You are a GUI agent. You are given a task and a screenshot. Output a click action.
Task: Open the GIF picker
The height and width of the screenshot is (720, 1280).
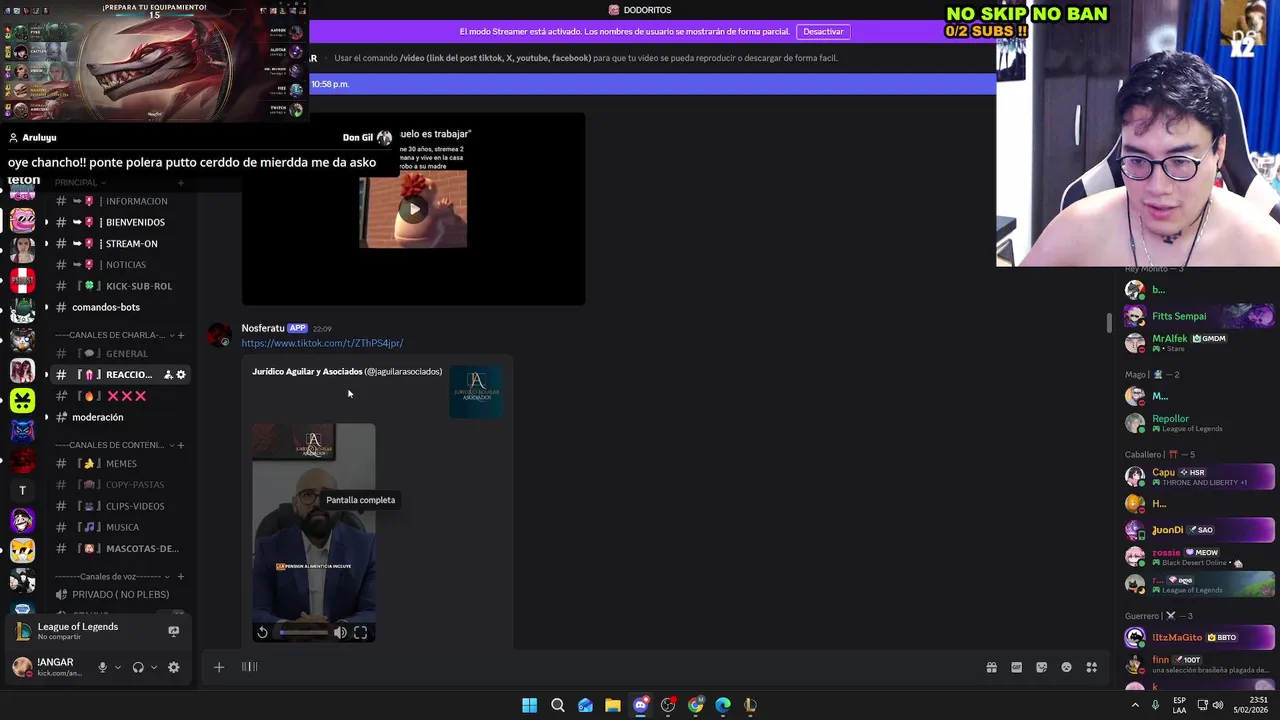pyautogui.click(x=1016, y=667)
